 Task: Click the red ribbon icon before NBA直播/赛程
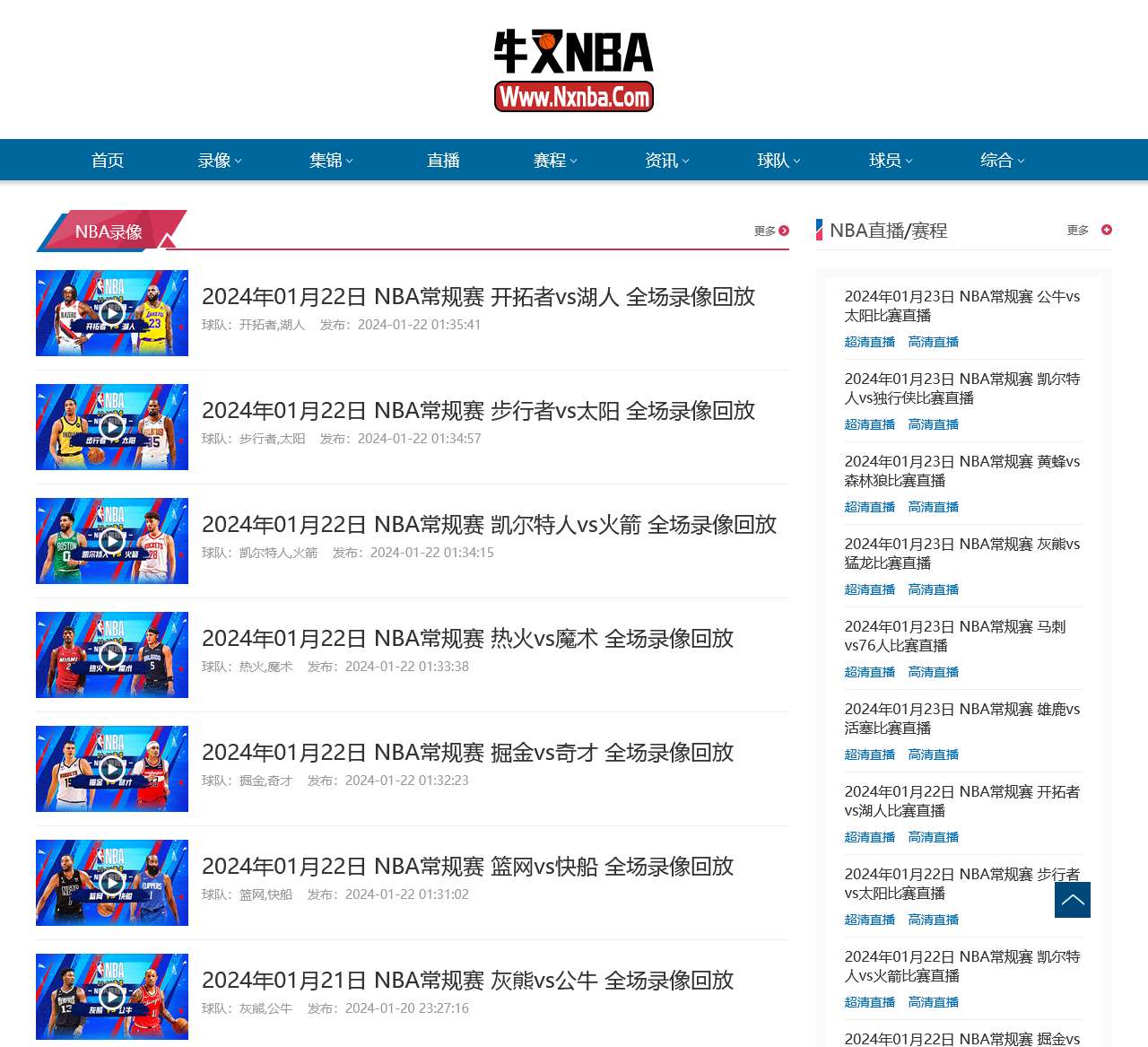tap(819, 231)
